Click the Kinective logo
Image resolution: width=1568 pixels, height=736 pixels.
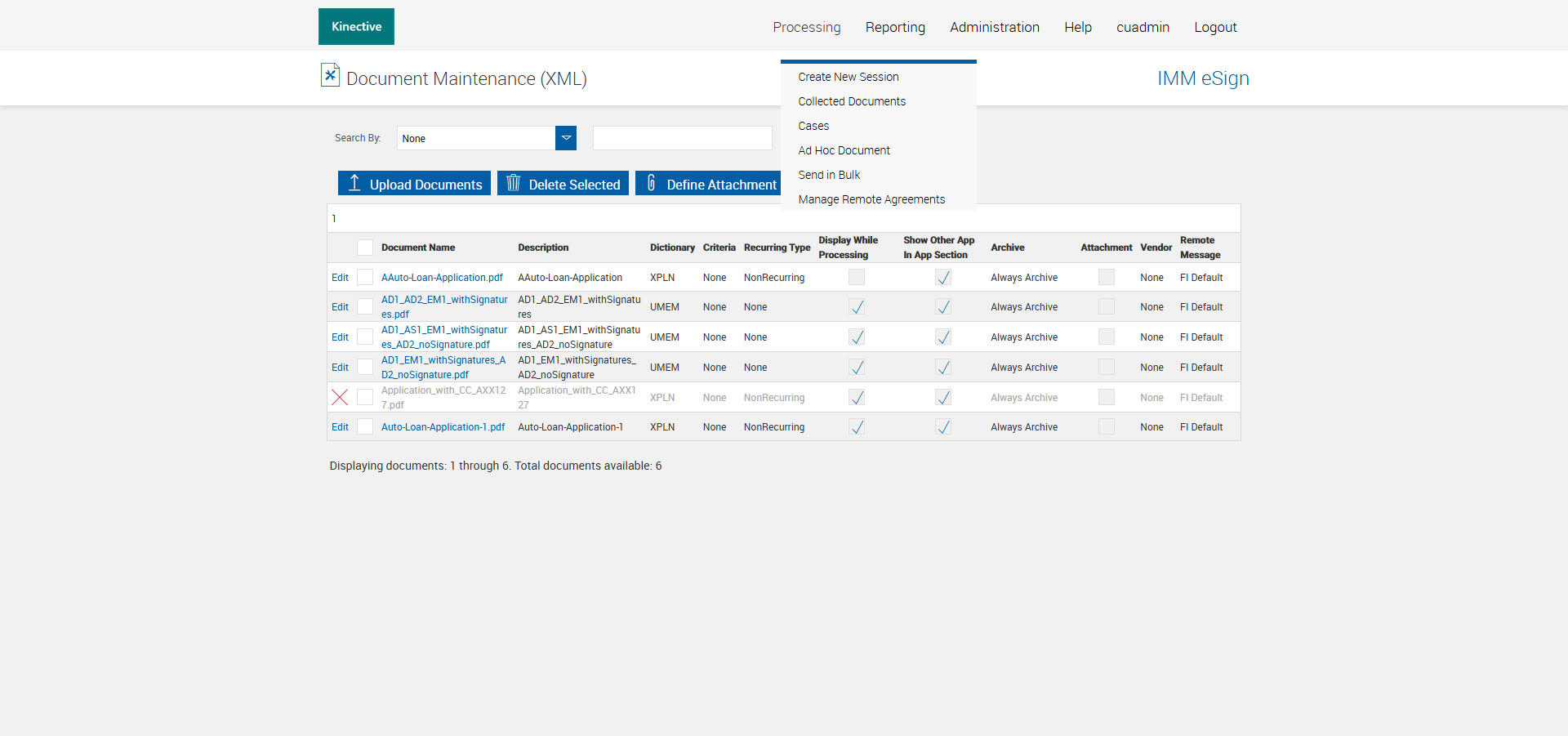click(x=356, y=27)
